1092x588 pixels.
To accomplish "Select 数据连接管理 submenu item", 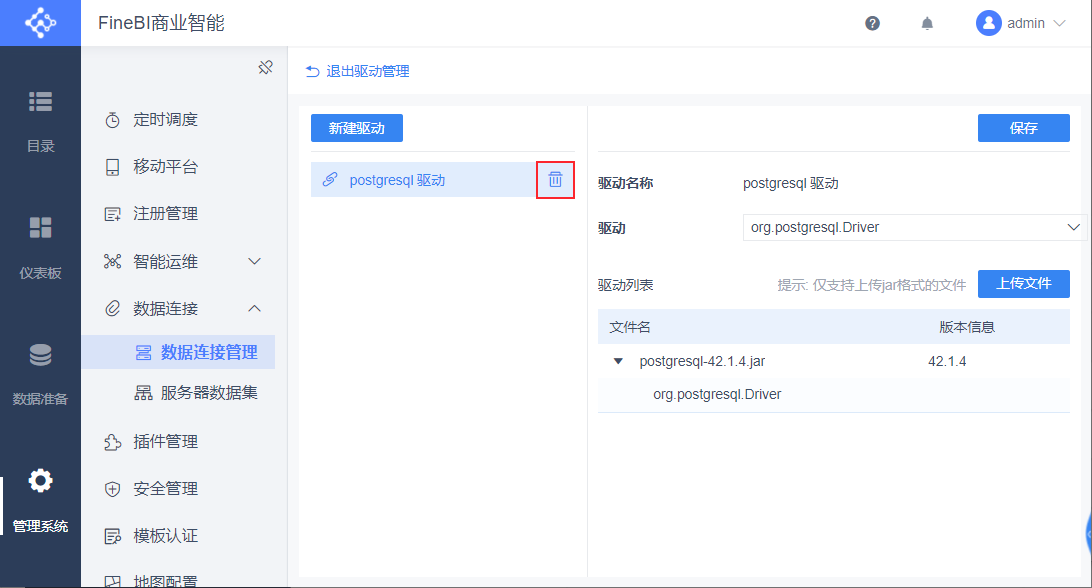I will click(178, 352).
